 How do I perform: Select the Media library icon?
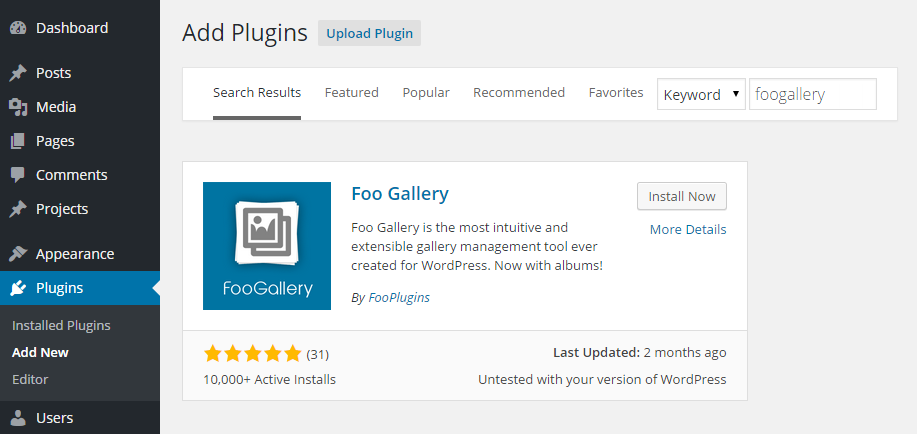(18, 107)
